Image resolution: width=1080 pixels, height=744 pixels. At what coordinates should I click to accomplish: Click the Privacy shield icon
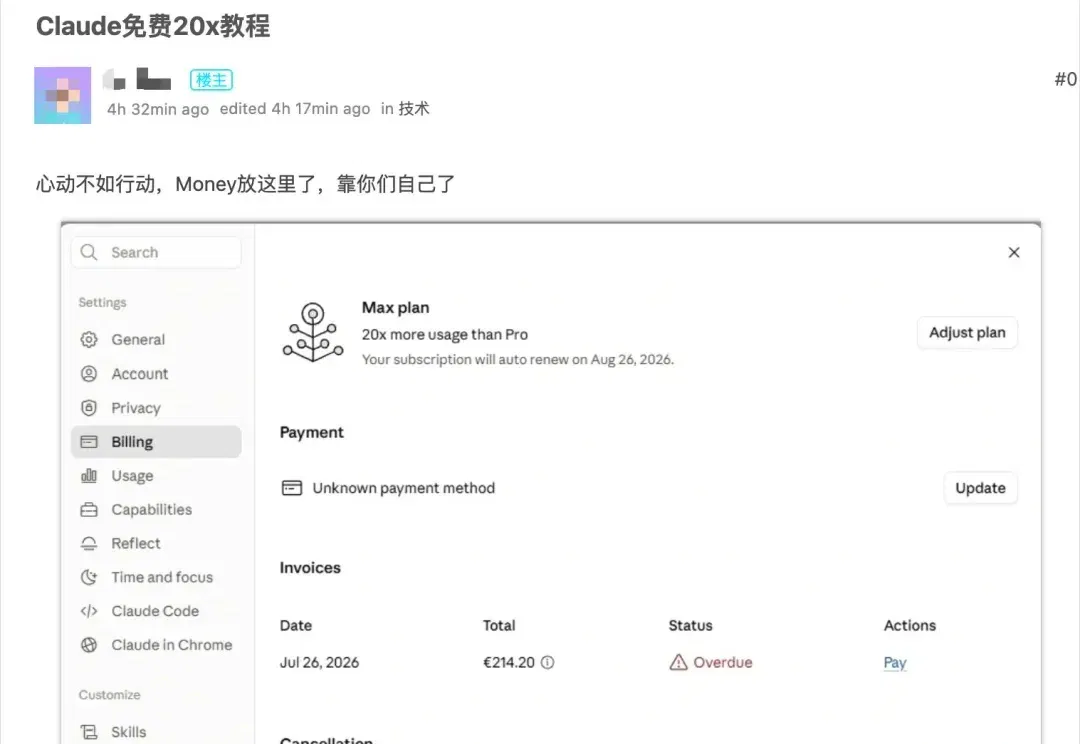point(89,408)
